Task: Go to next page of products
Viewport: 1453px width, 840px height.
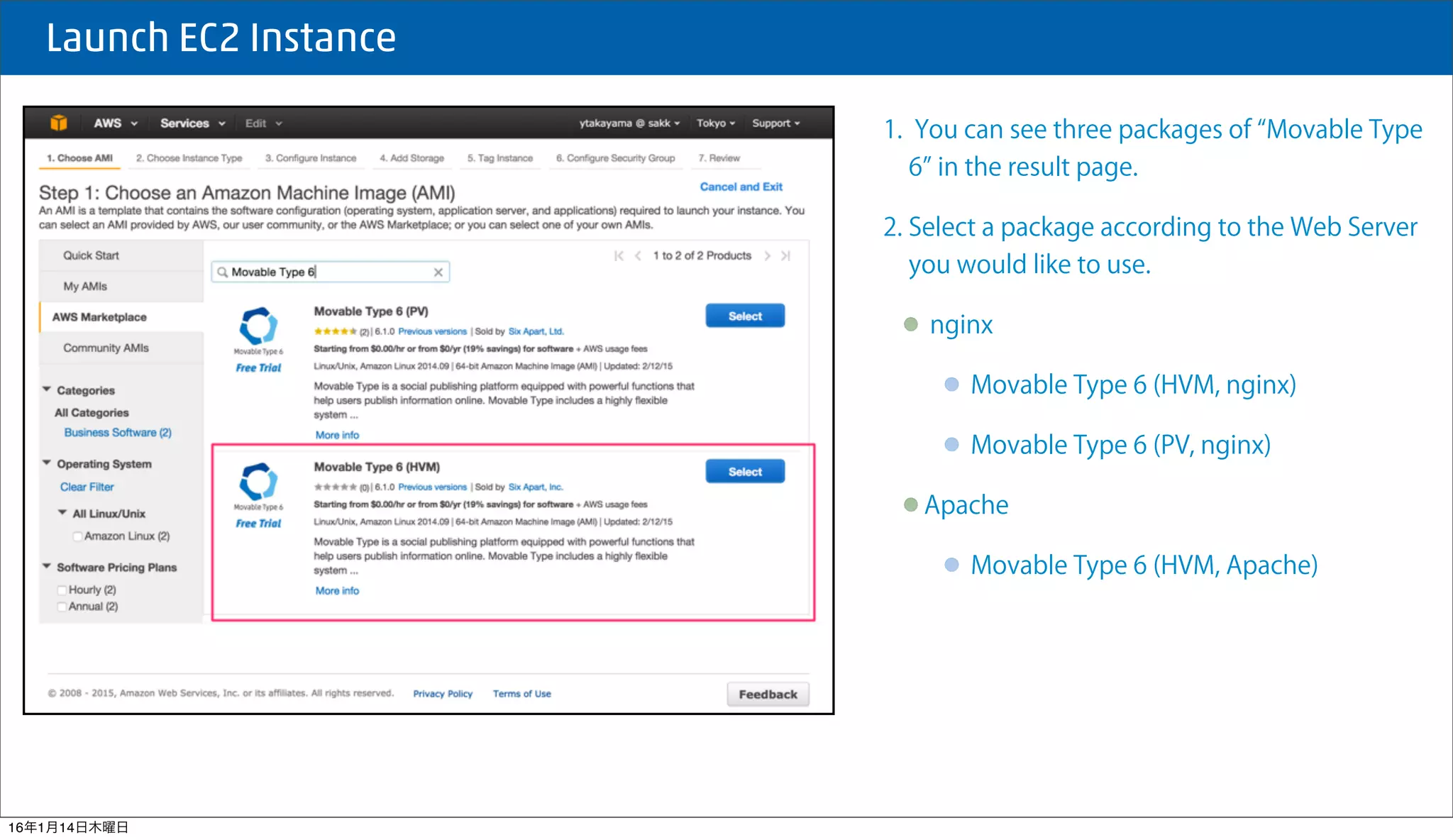Action: [767, 255]
